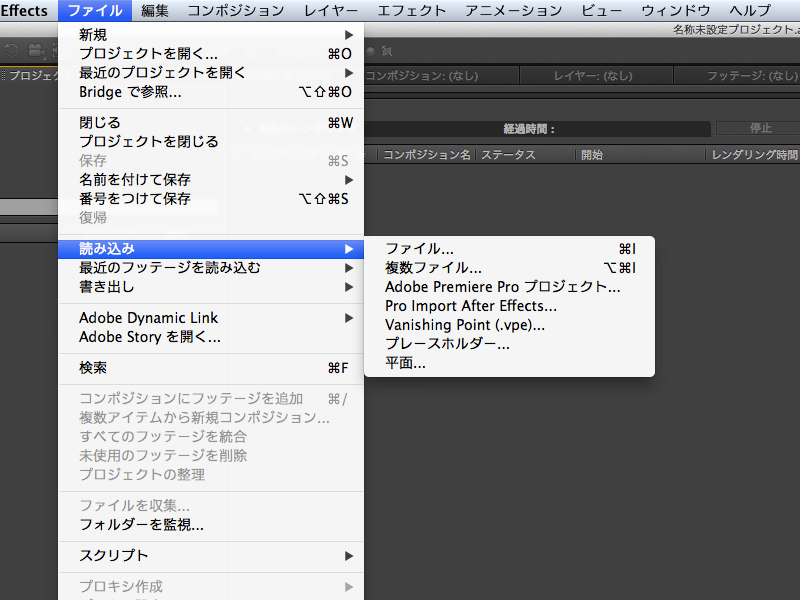The height and width of the screenshot is (600, 800).
Task: Choose プロジェクトを開く… menu item
Action: [211, 54]
